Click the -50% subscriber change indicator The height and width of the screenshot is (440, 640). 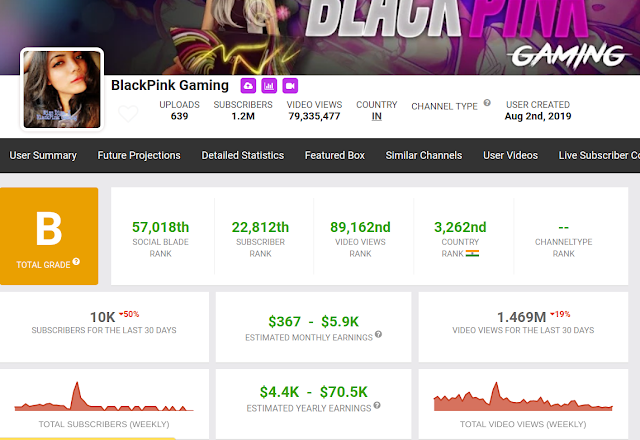tap(129, 314)
